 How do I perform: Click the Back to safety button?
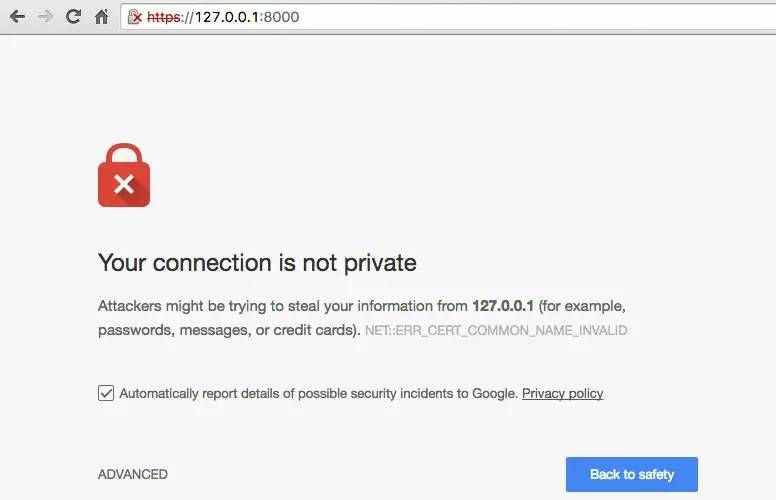[x=632, y=474]
